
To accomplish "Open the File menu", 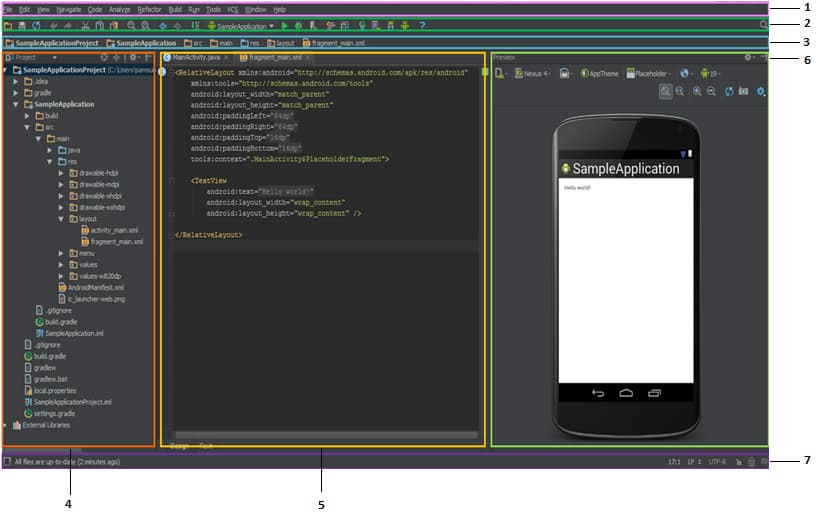I will click(x=7, y=10).
